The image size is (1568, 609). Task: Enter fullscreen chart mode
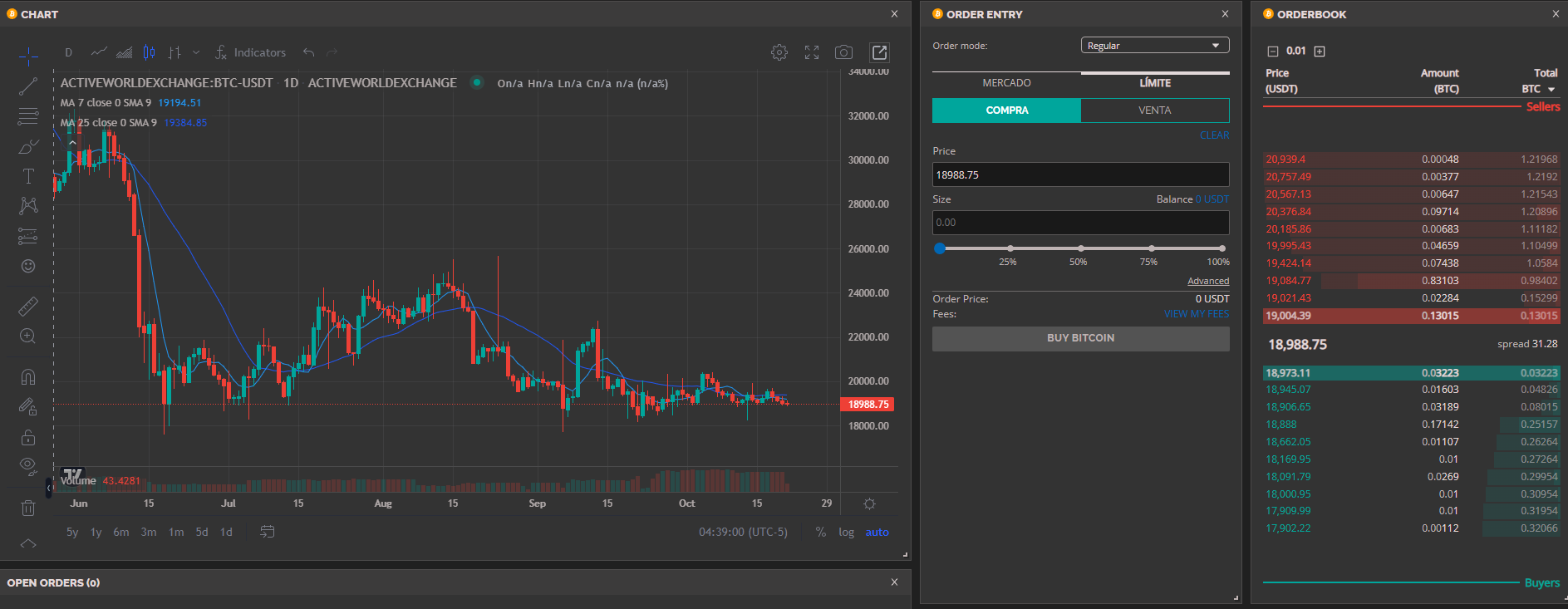812,52
